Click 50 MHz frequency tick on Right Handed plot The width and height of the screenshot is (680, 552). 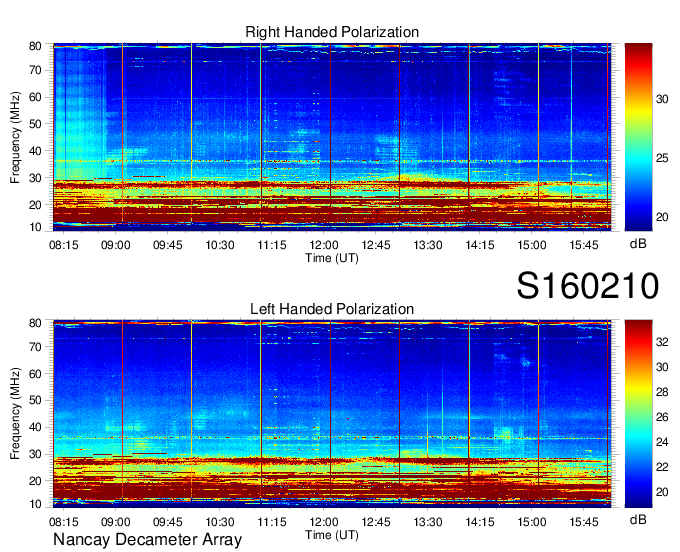point(36,124)
